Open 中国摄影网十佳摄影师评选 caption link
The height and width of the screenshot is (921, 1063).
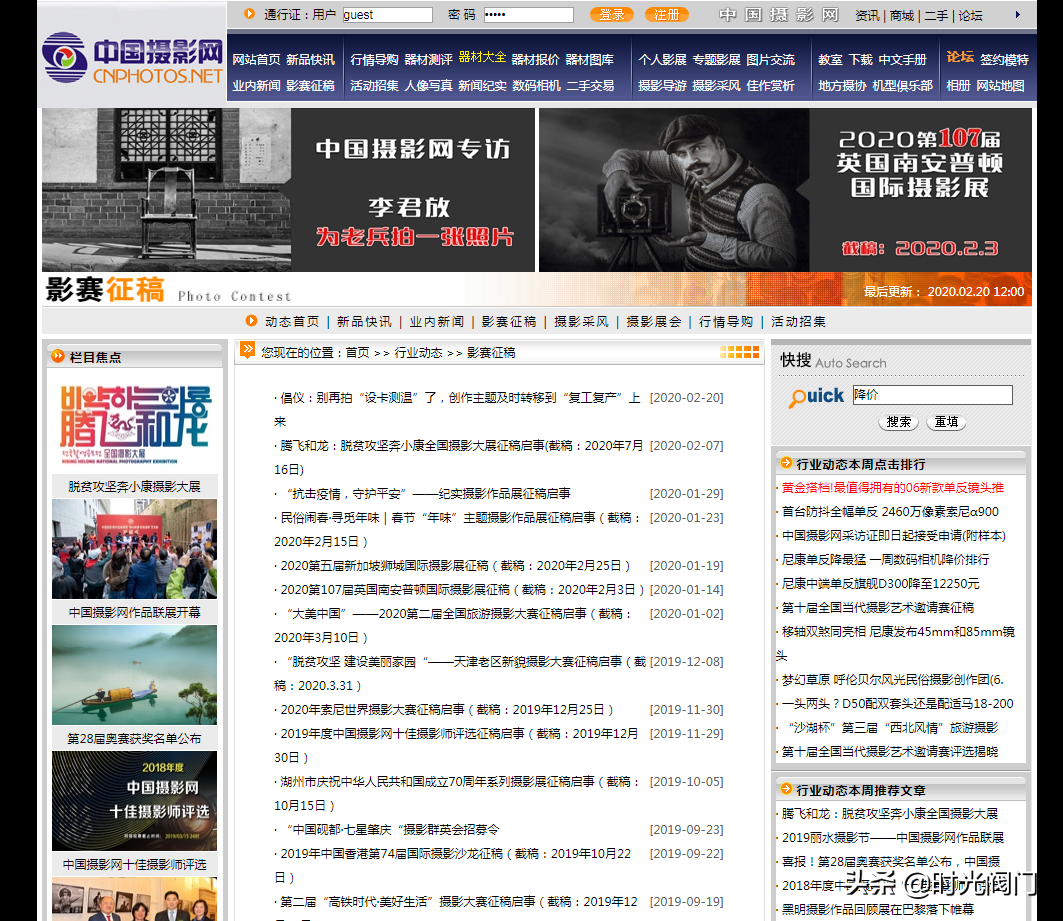(134, 865)
